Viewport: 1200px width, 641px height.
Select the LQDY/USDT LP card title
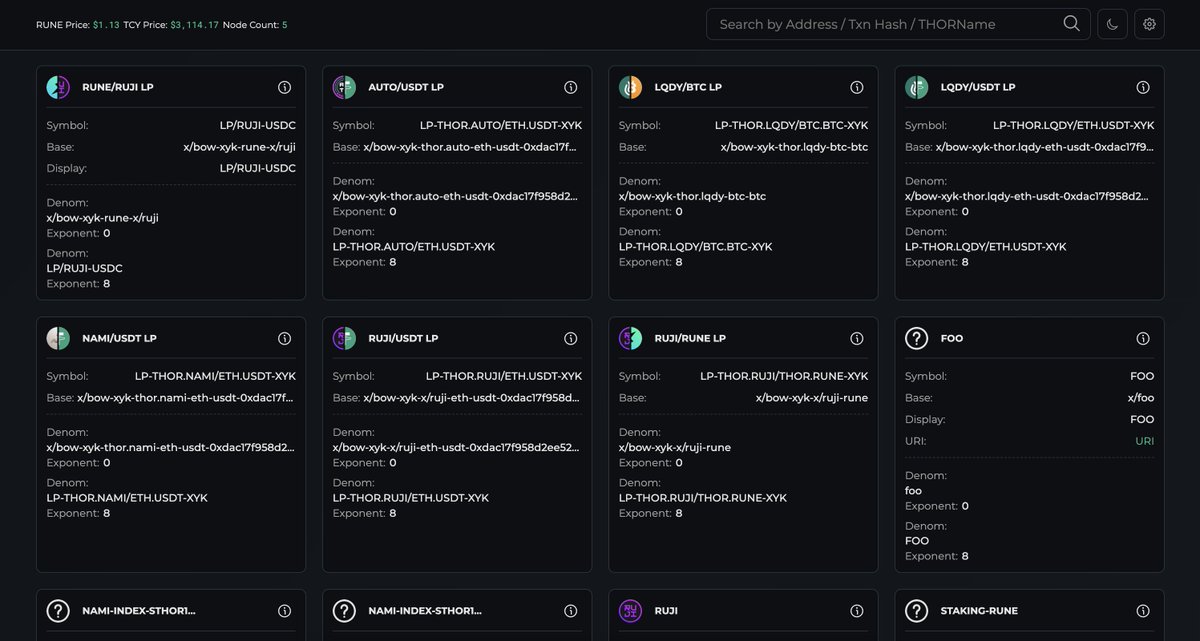[978, 88]
